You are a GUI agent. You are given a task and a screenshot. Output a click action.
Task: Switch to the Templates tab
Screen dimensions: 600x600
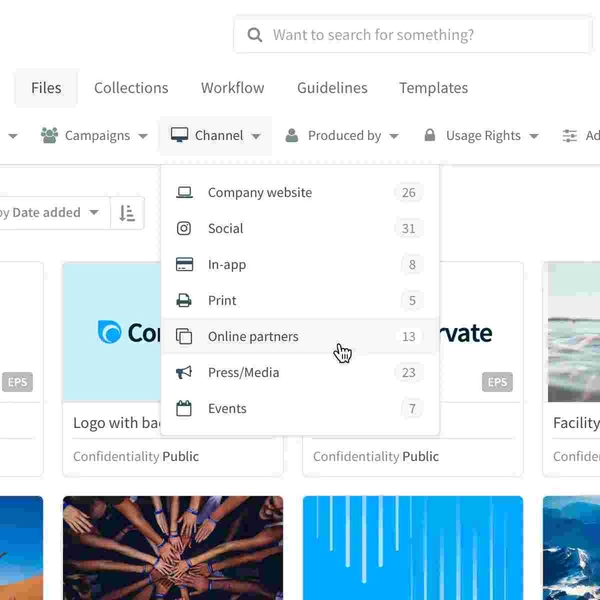click(434, 88)
